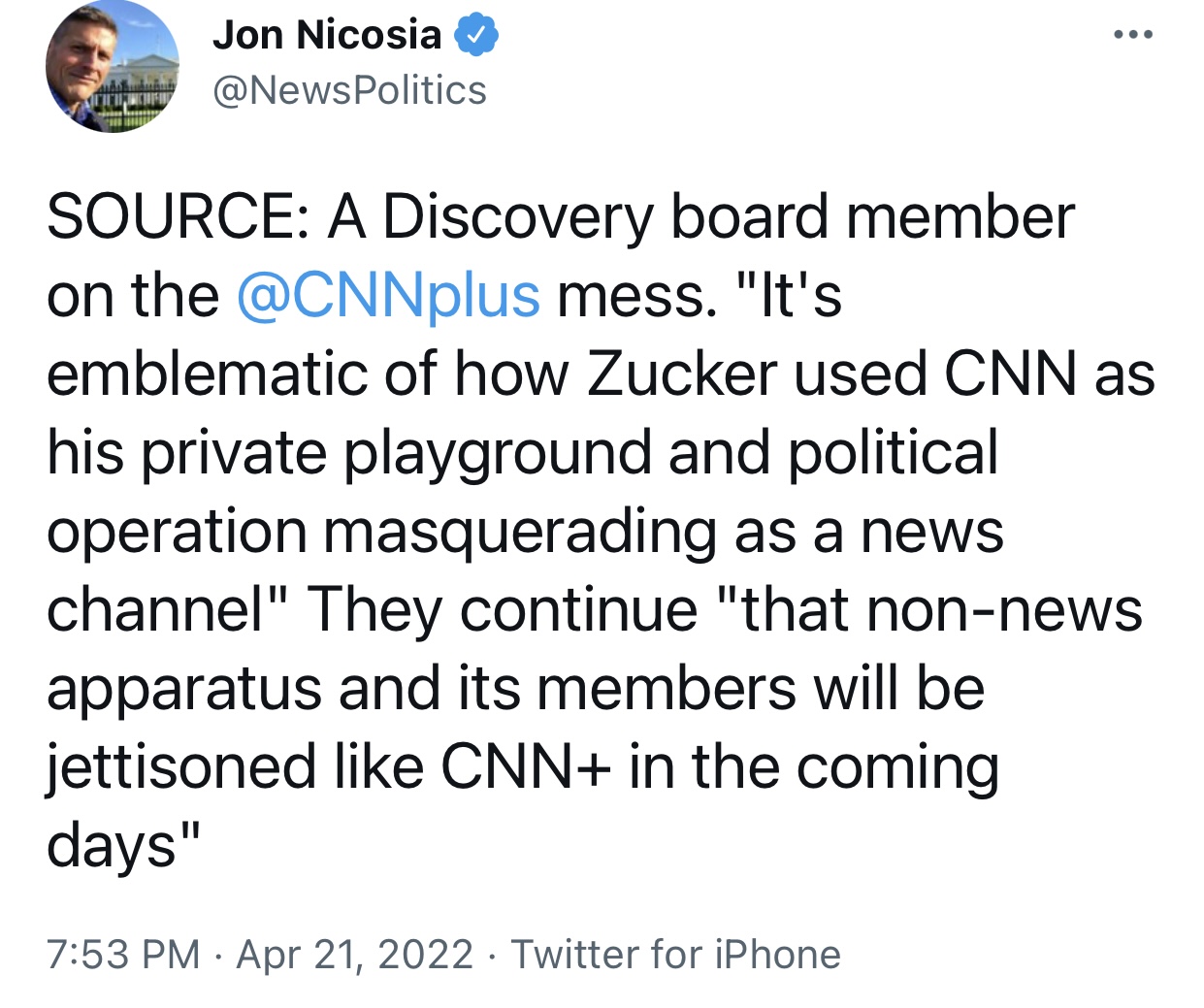This screenshot has height=1008, width=1204.
Task: Click the name Zucker in the tweet
Action: [x=681, y=374]
